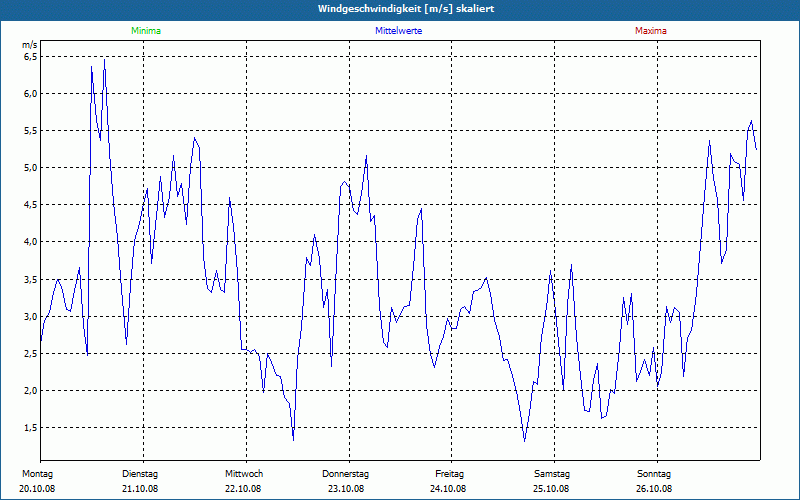The height and width of the screenshot is (500, 800).
Task: Click the date 24.10.08
Action: tap(448, 489)
